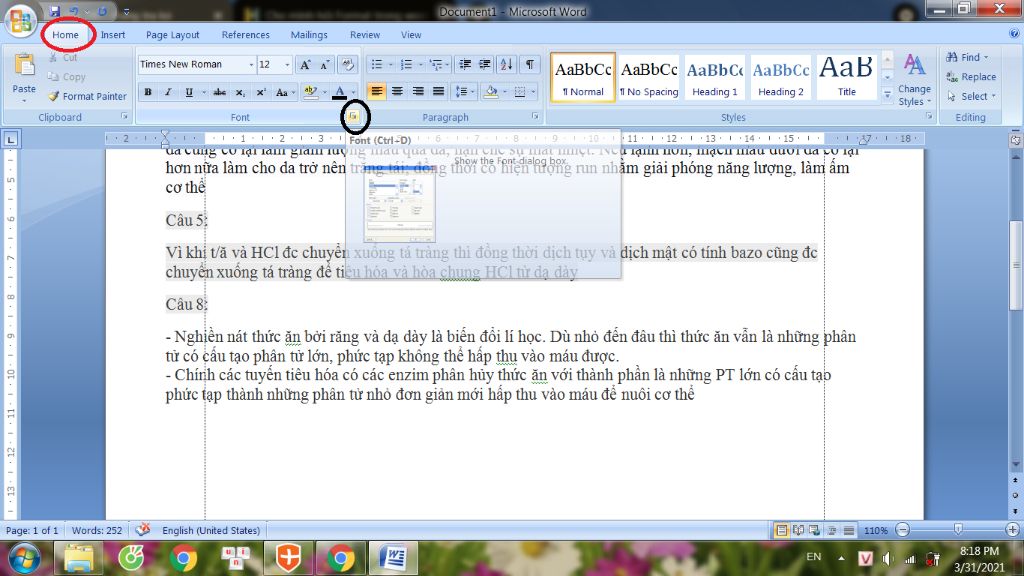Toggle Center alignment

click(x=397, y=92)
